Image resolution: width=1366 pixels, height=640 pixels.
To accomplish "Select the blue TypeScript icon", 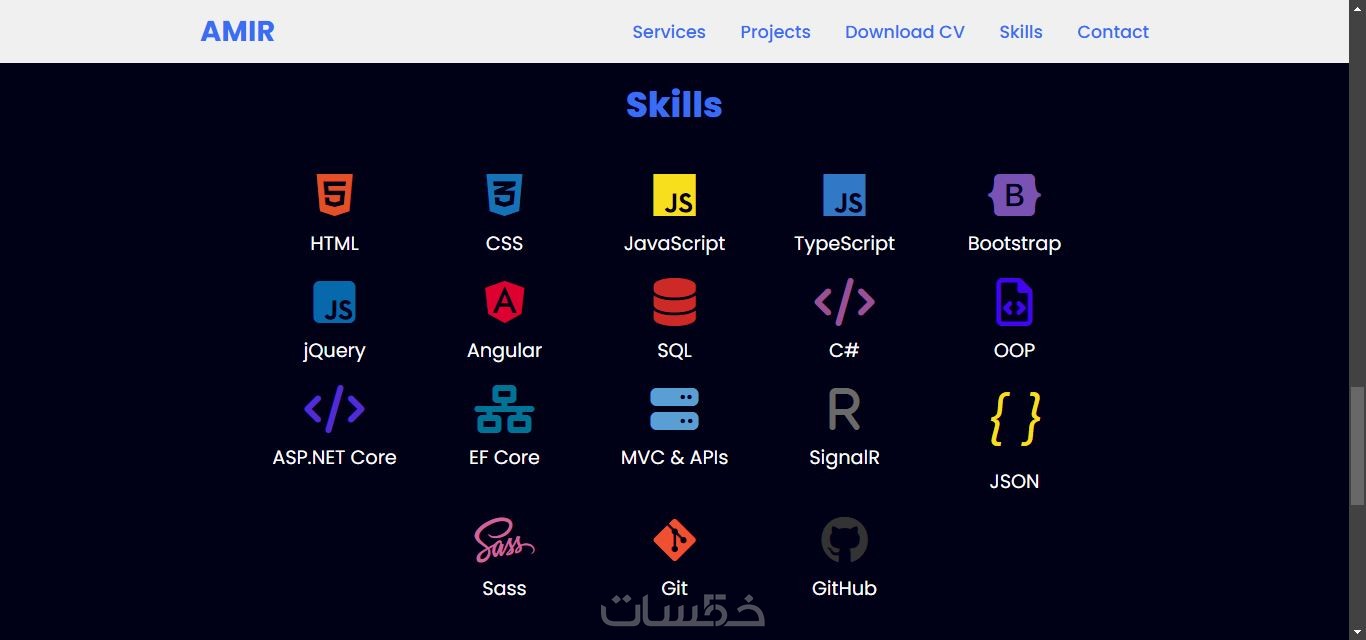I will [844, 195].
